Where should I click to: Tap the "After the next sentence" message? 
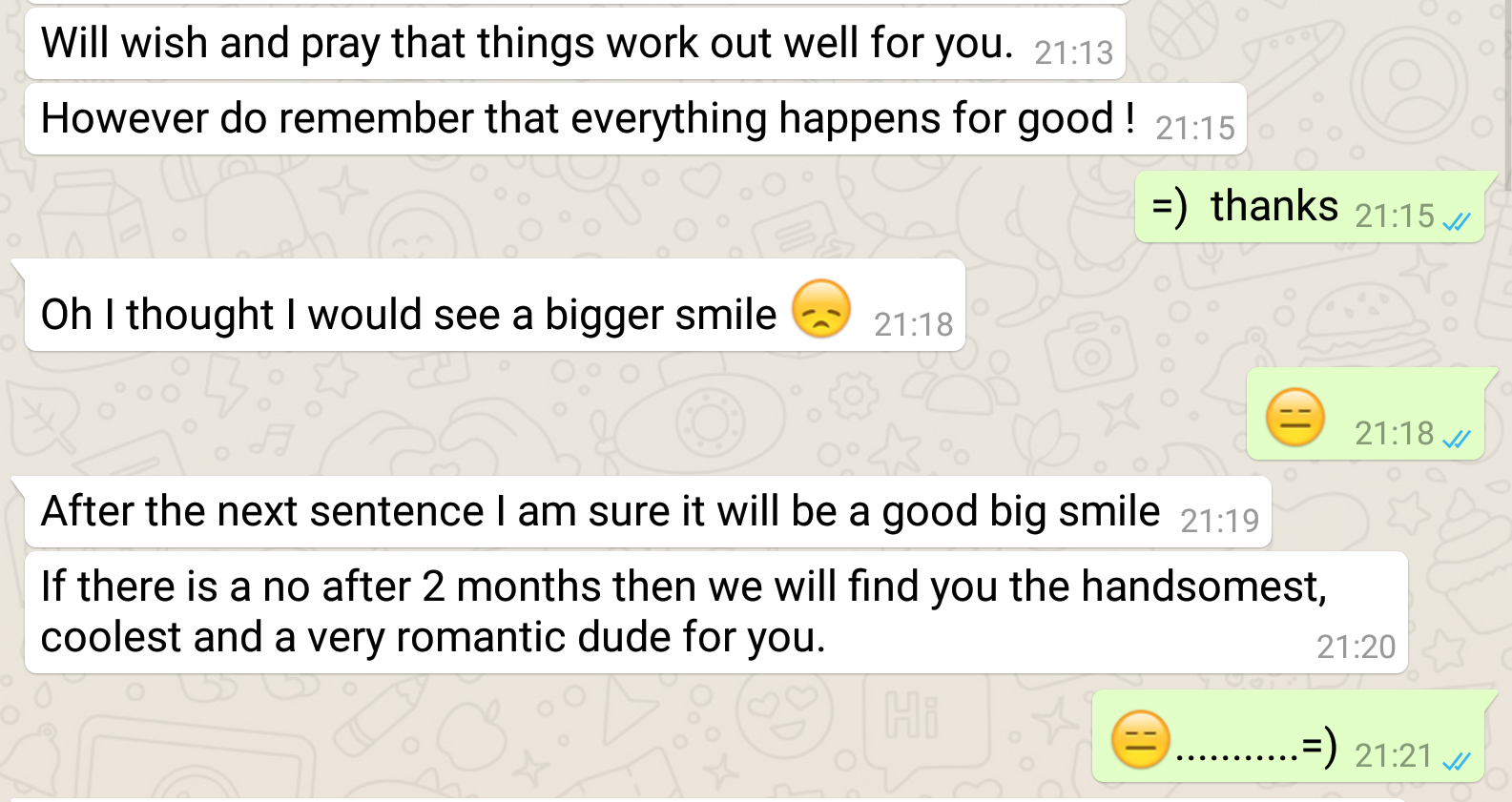coord(600,512)
